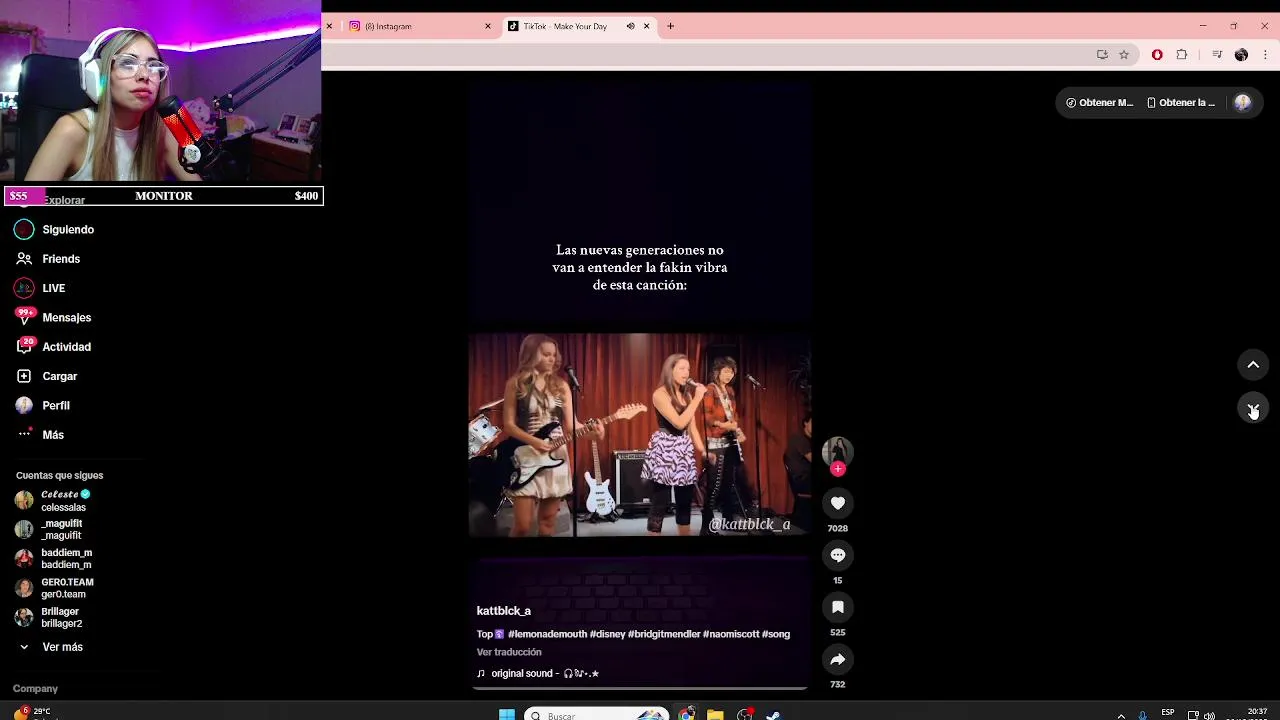
Task: Open a new browser tab
Action: pyautogui.click(x=671, y=26)
